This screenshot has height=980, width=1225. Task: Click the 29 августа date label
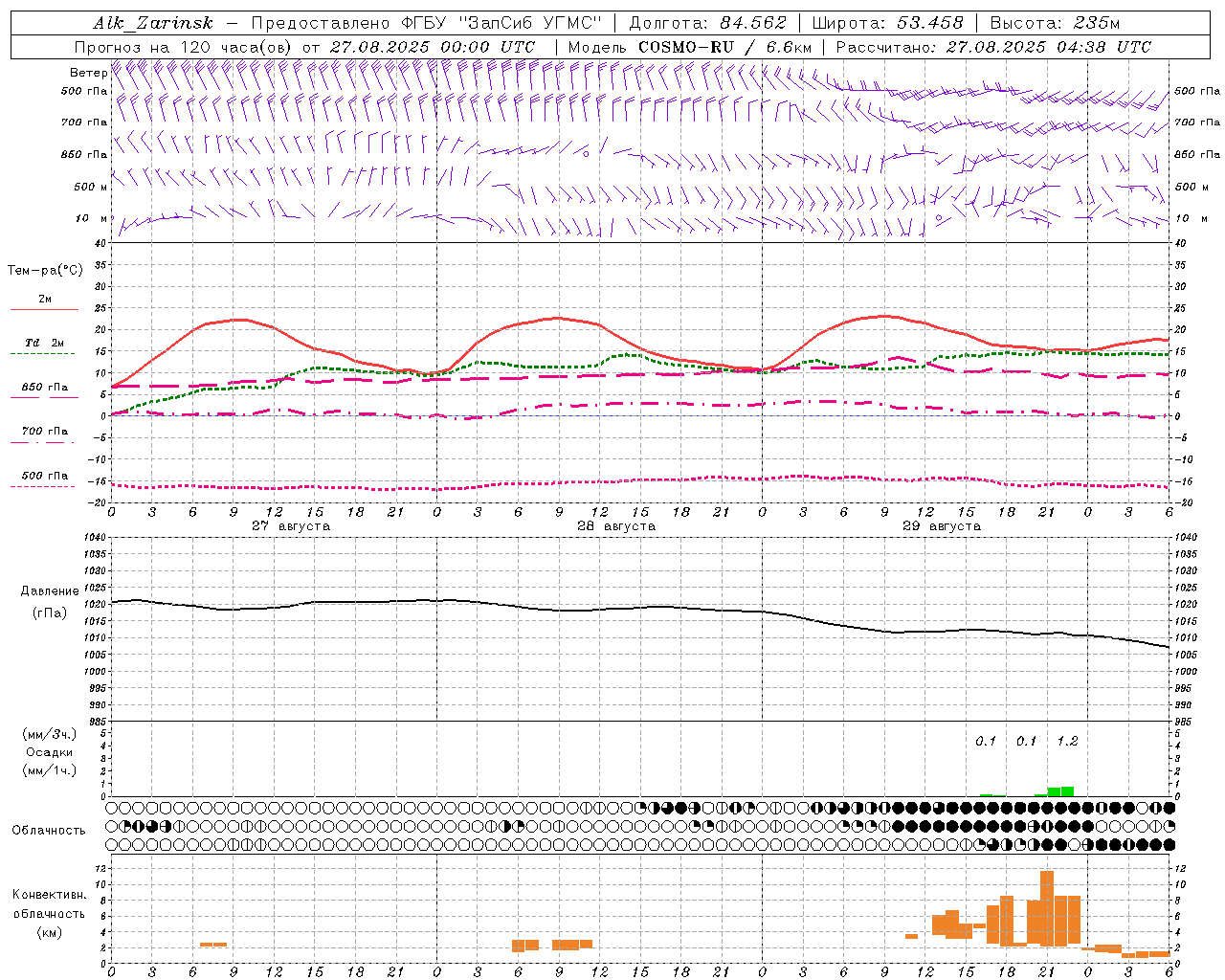pyautogui.click(x=942, y=526)
